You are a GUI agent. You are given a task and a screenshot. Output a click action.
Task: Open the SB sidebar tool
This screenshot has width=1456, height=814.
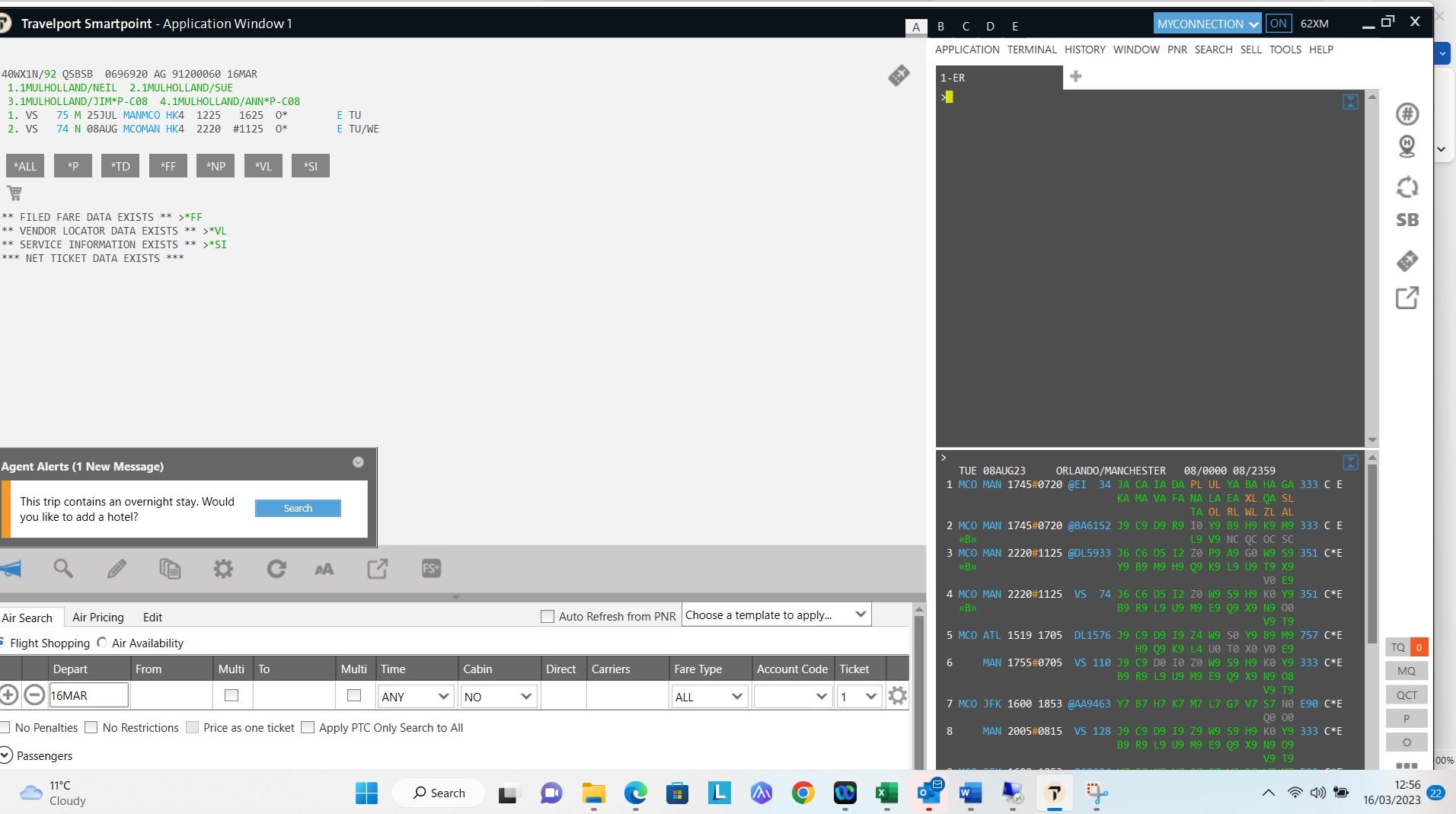tap(1407, 220)
